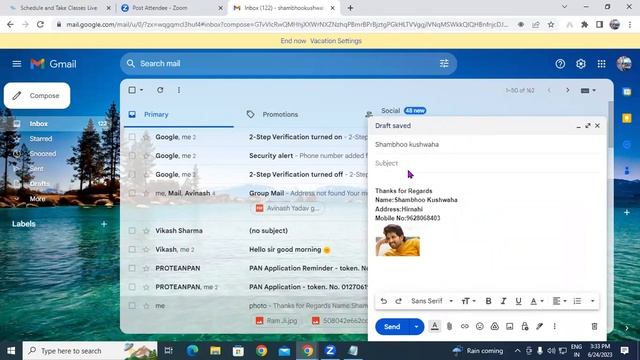
Task: Discard draft with trash icon
Action: click(594, 326)
